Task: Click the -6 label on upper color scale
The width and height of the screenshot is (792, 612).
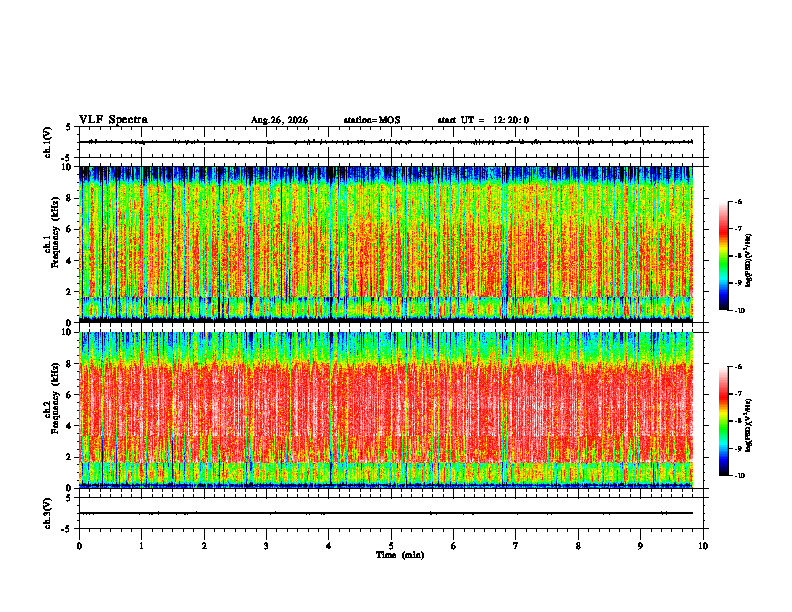Action: click(739, 201)
